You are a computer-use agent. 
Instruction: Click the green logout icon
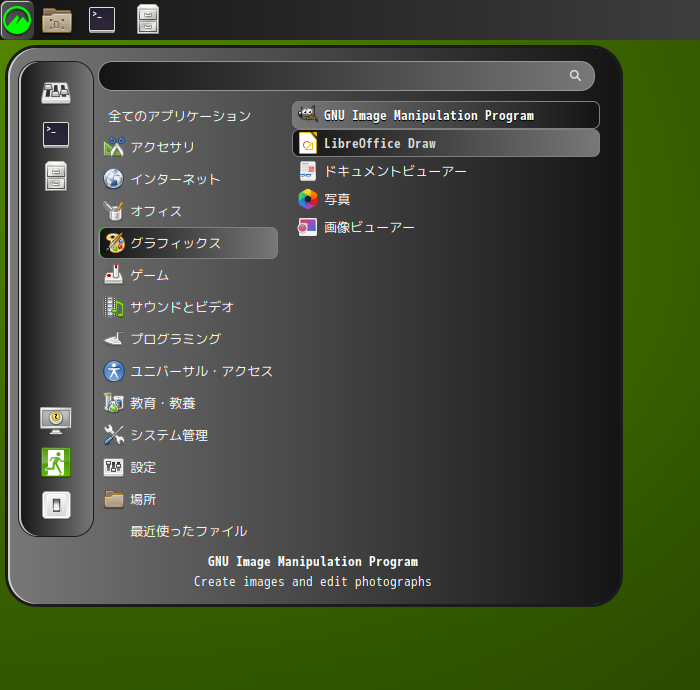(x=56, y=462)
